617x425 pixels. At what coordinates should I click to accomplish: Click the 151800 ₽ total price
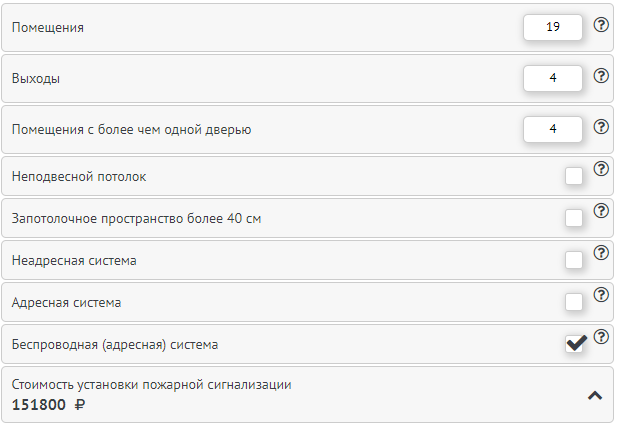[49, 405]
